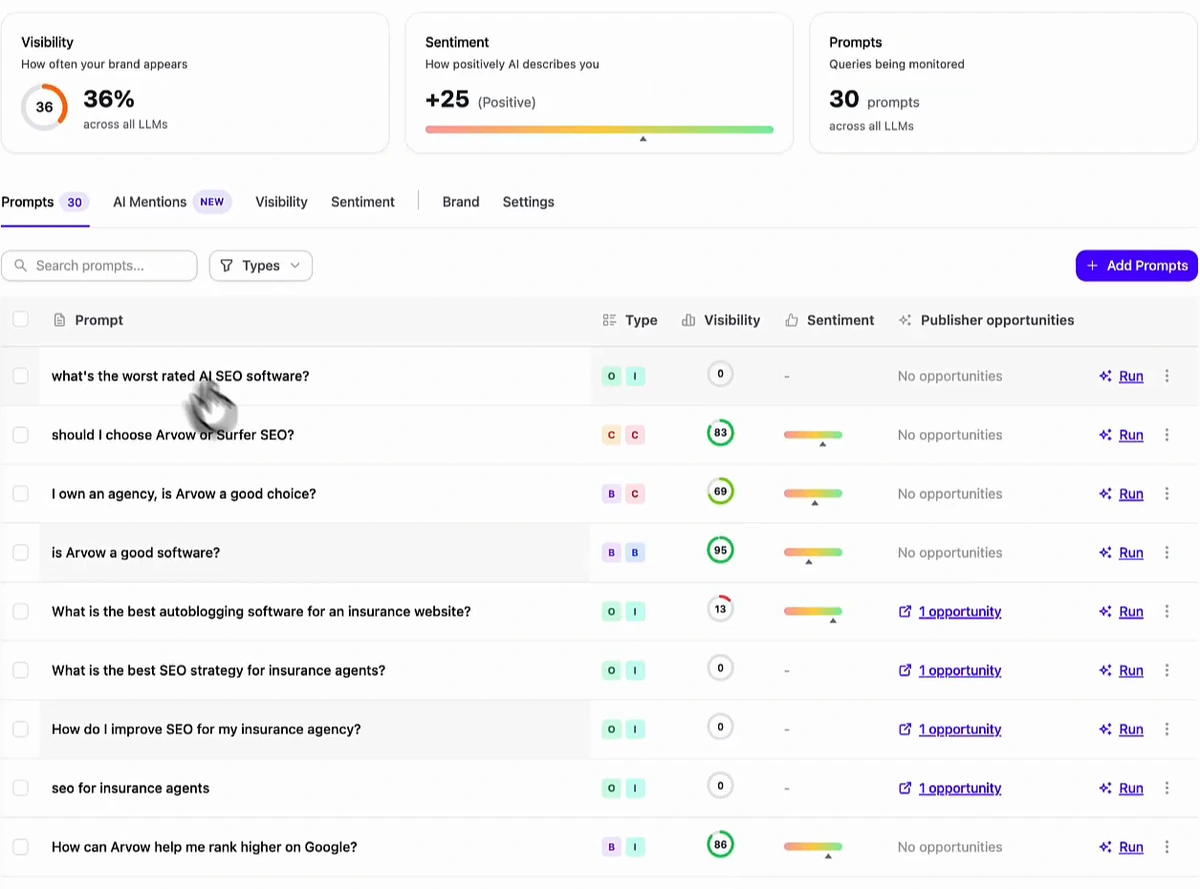Open 1 opportunity link for 'seo for insurance agents'
The image size is (1200, 889).
(960, 788)
